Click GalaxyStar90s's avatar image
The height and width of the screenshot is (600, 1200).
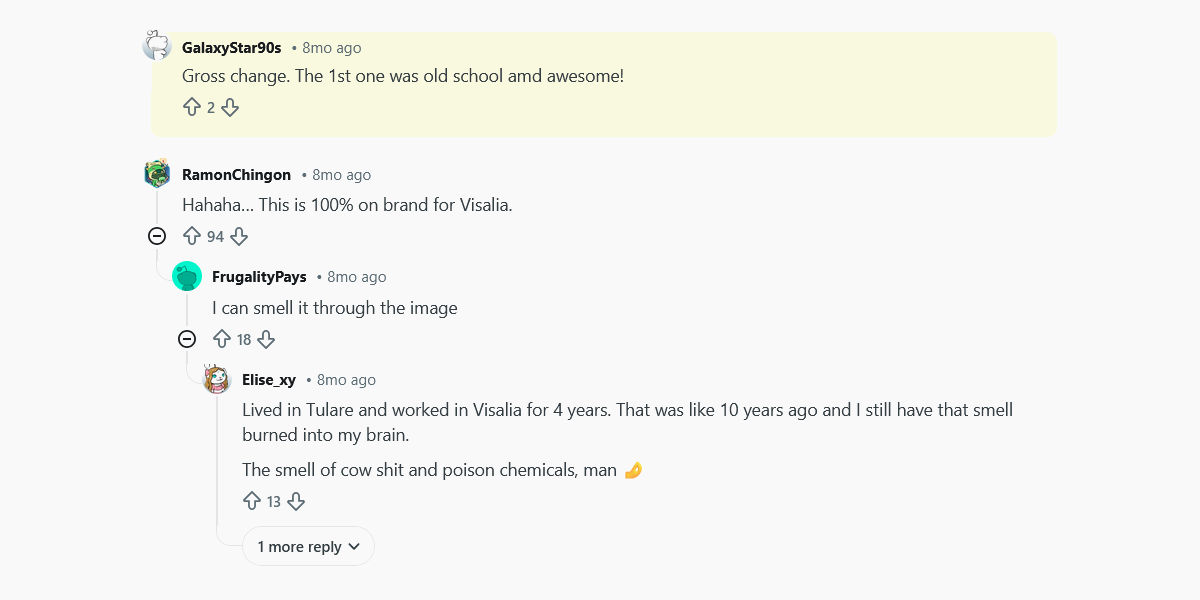pos(157,45)
